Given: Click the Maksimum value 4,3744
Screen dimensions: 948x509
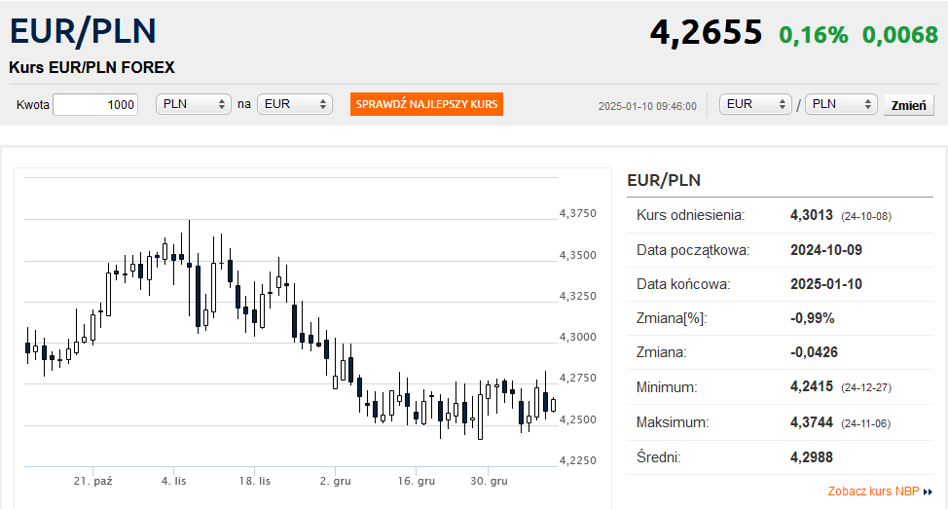Looking at the screenshot, I should [811, 422].
